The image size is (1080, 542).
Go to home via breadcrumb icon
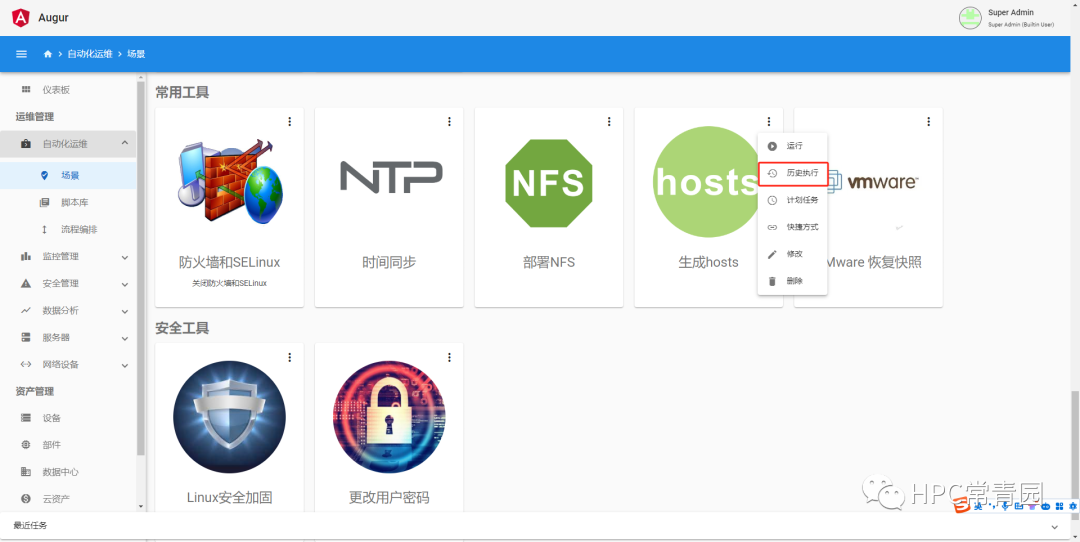pos(48,54)
